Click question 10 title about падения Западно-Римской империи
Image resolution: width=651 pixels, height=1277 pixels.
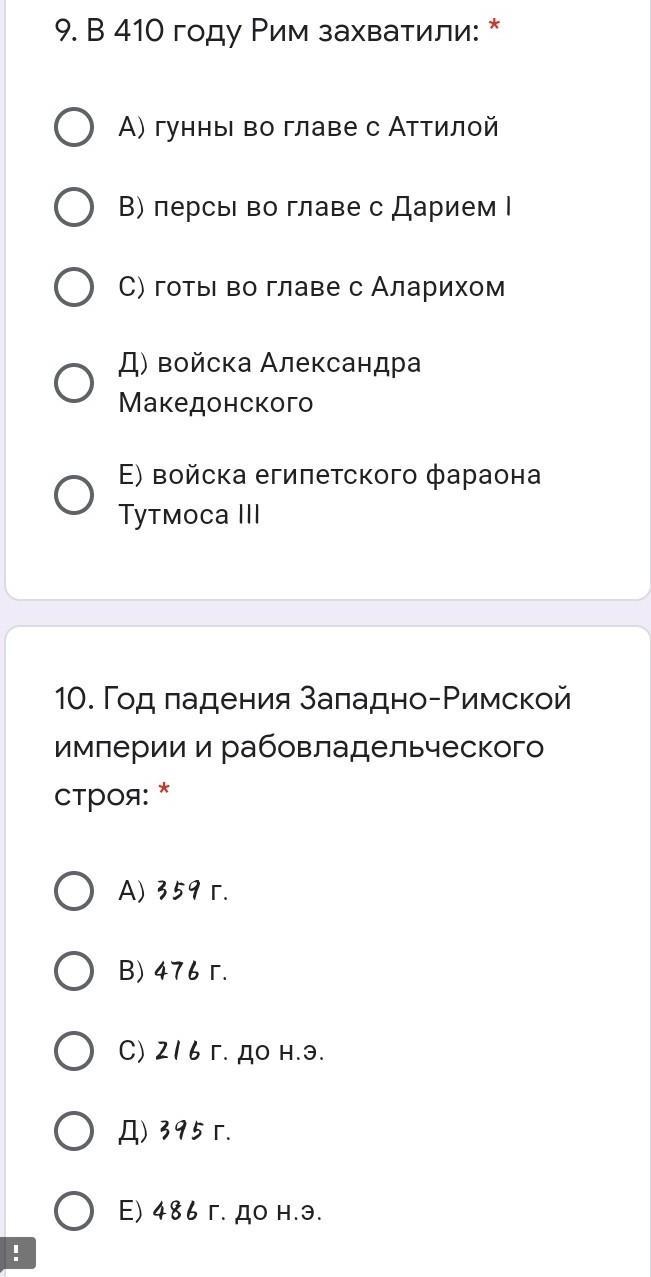(313, 746)
